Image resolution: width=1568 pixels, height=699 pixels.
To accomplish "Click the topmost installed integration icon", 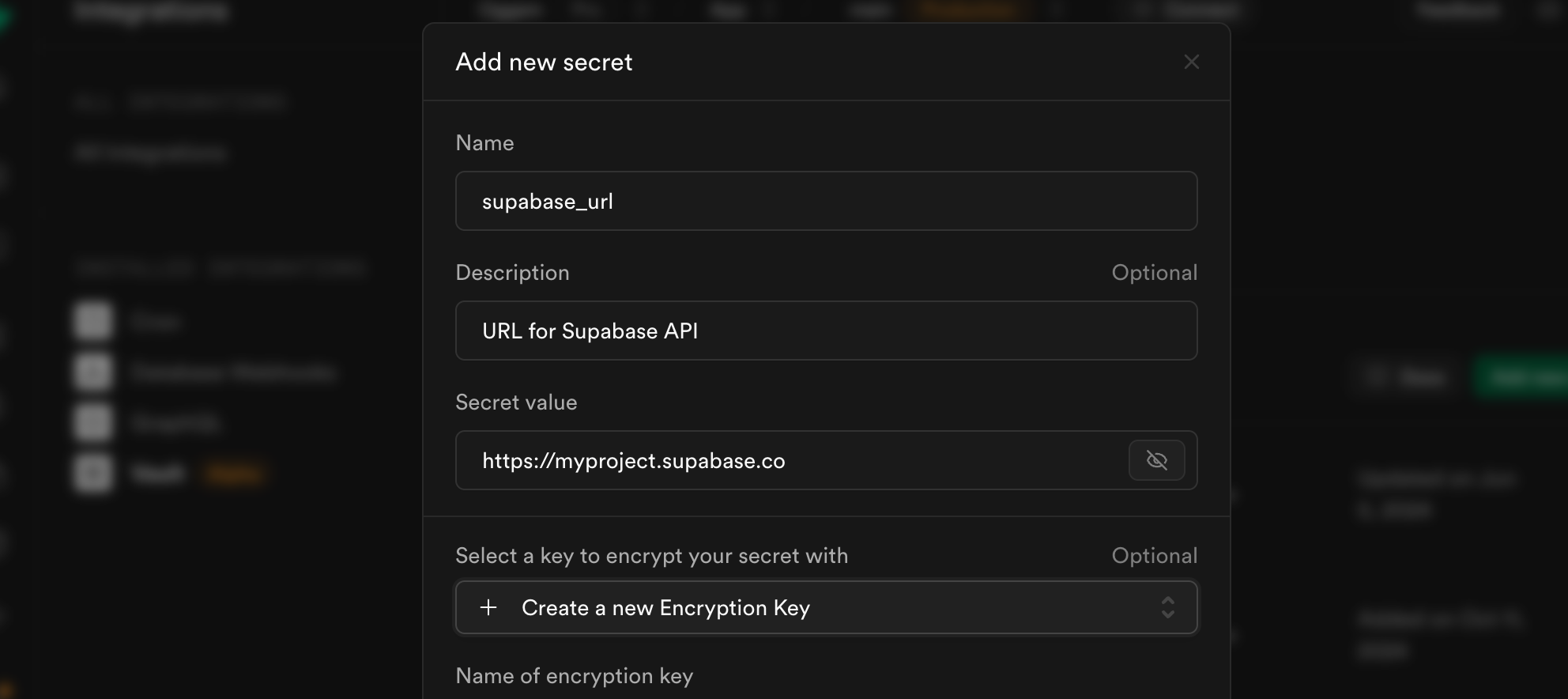I will coord(92,321).
